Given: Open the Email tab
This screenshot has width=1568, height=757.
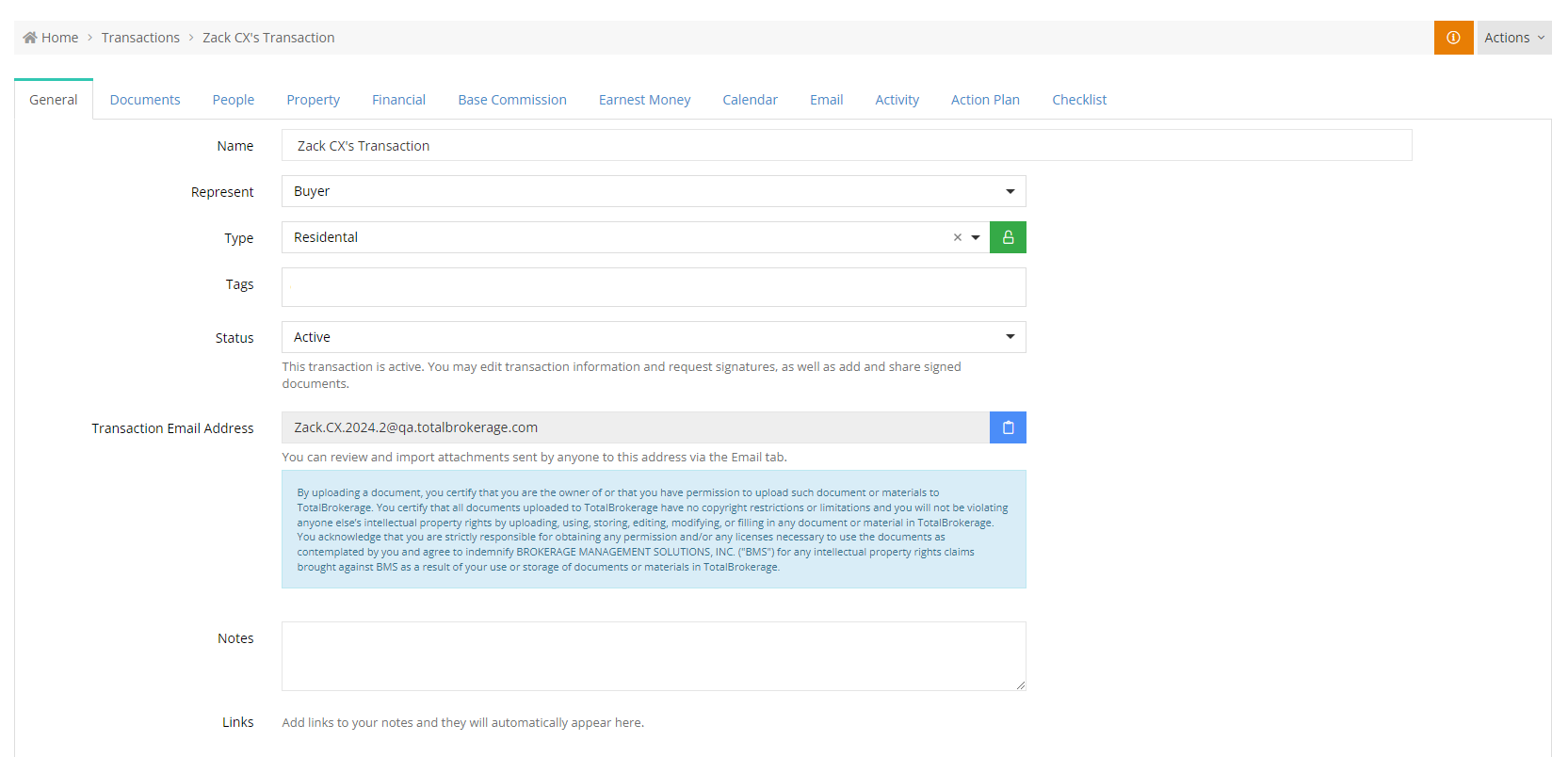Looking at the screenshot, I should tap(827, 100).
